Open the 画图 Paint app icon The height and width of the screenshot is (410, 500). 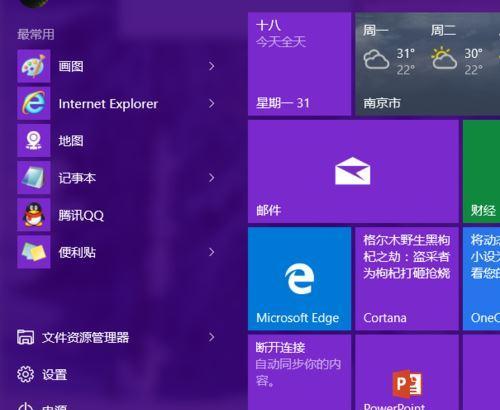click(x=34, y=66)
